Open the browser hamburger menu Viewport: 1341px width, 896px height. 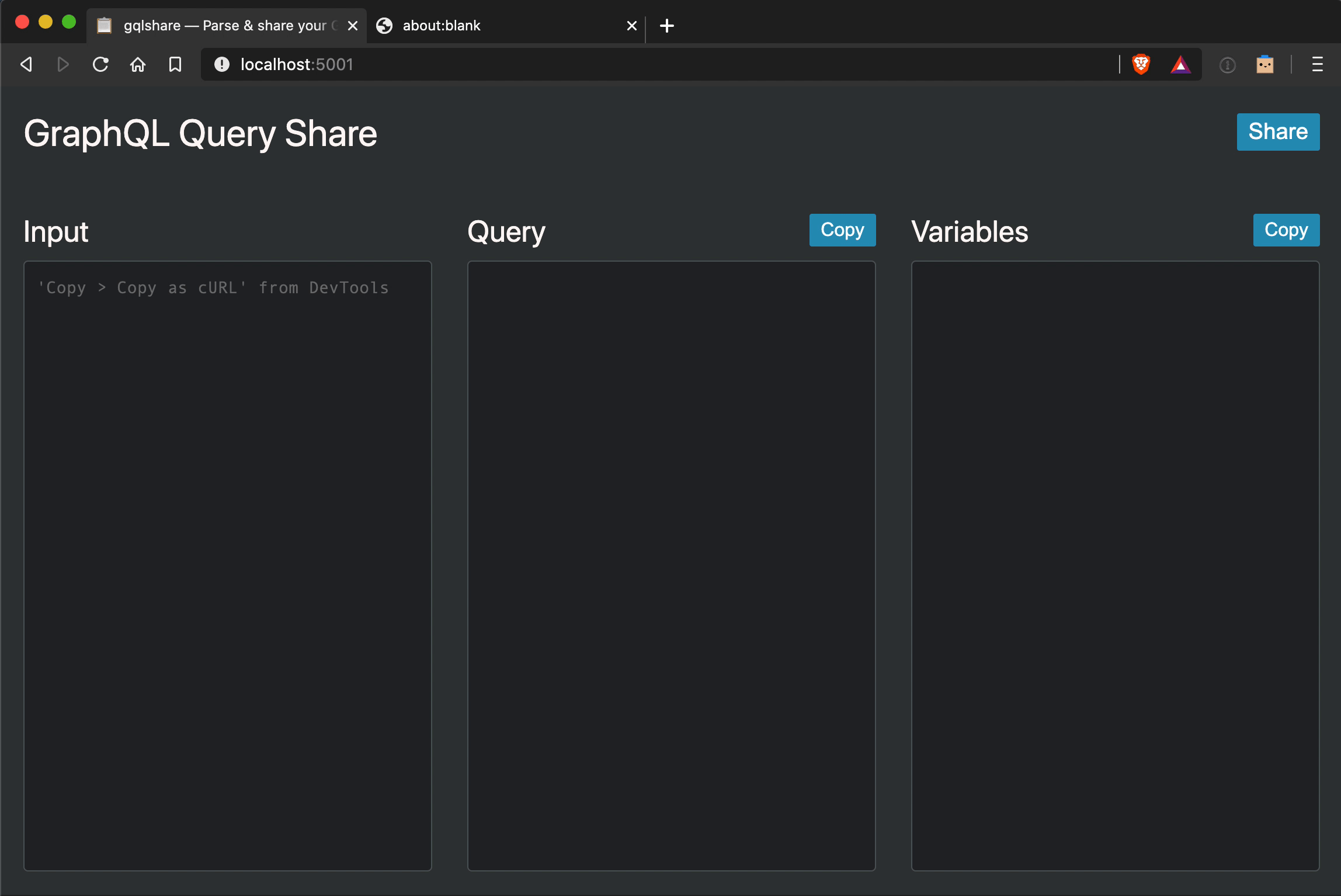[1317, 64]
